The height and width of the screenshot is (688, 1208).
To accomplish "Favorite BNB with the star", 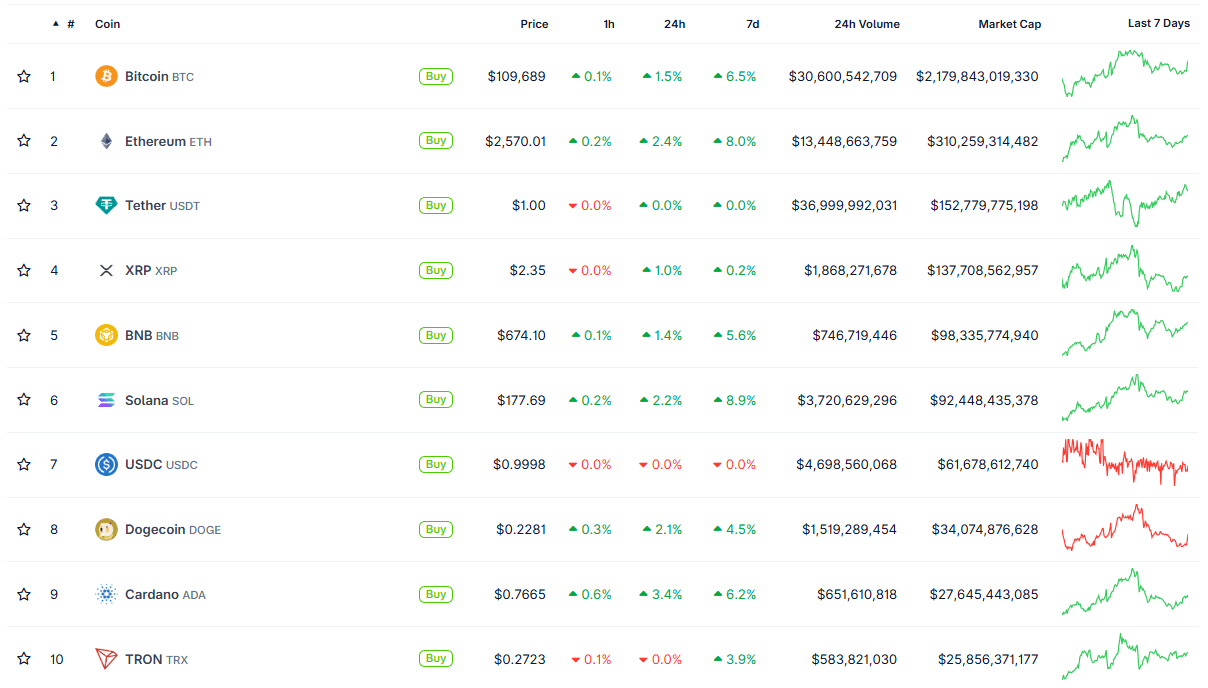I will coord(24,335).
